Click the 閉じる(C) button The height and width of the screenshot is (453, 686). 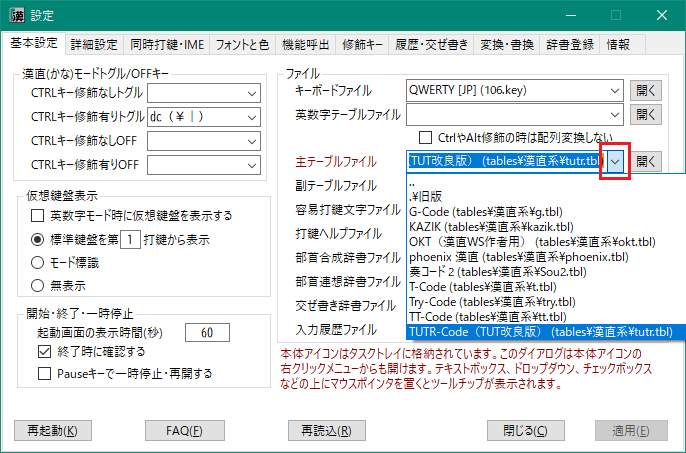click(526, 431)
